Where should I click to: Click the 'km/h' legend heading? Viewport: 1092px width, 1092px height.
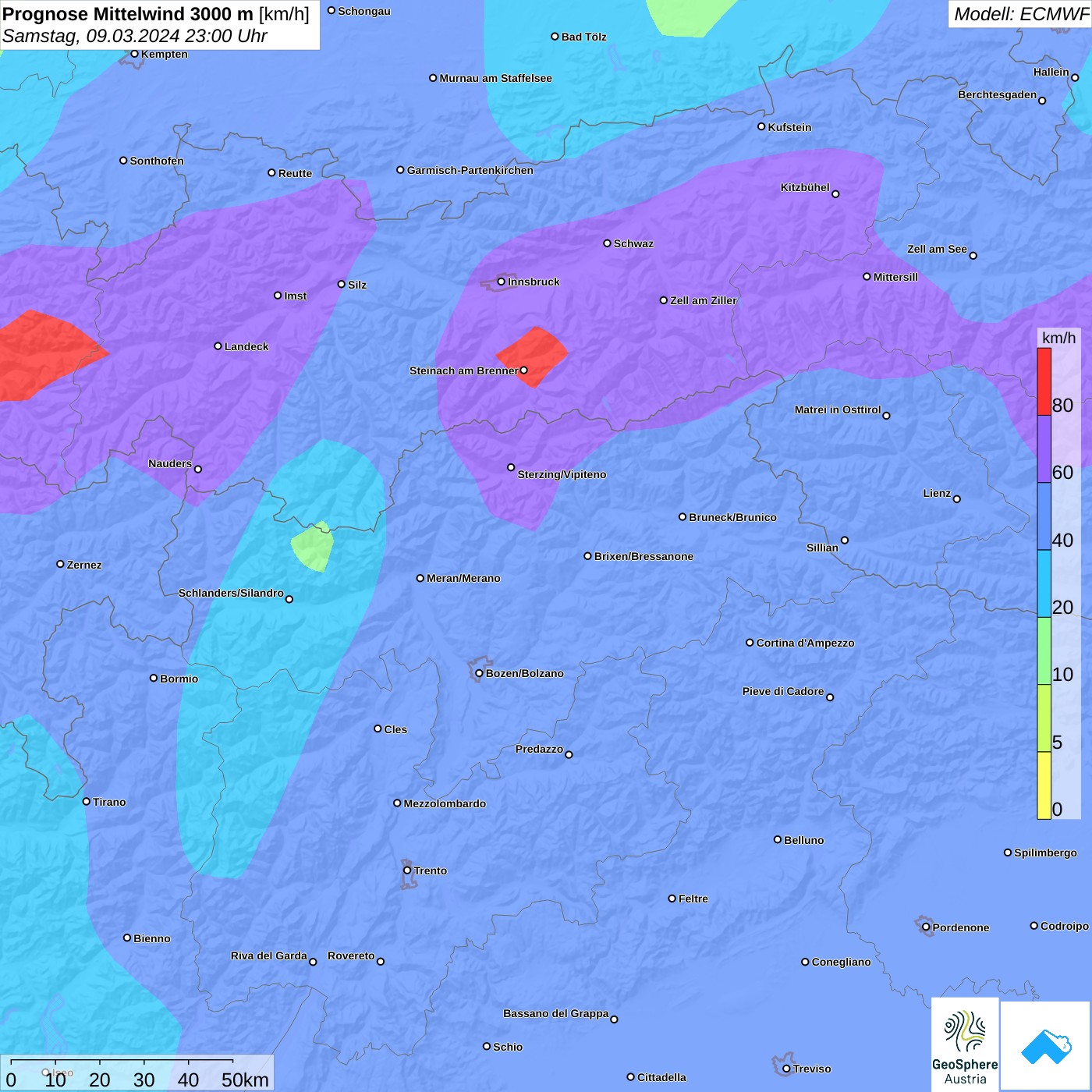(1058, 338)
